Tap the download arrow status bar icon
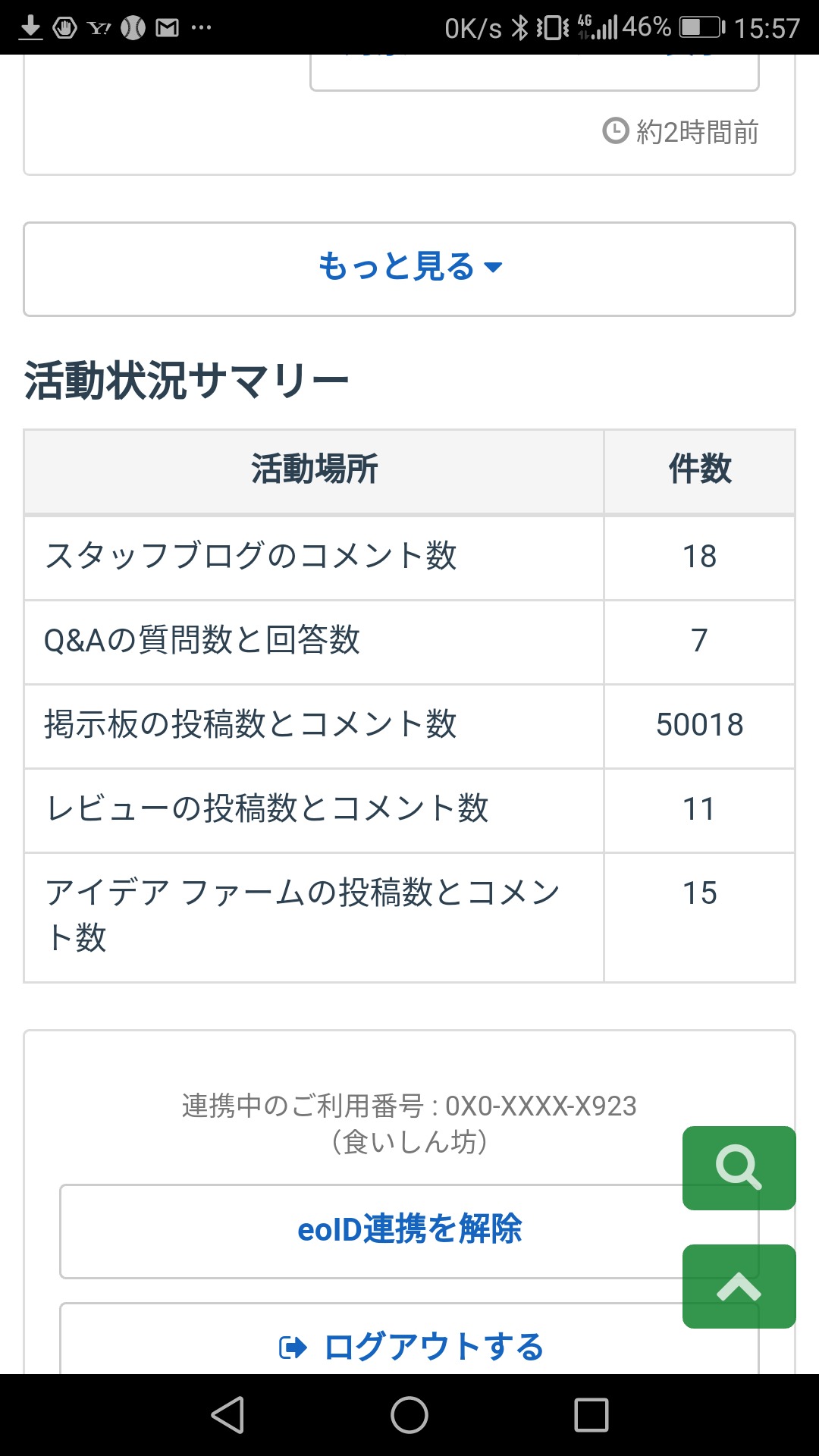Image resolution: width=819 pixels, height=1456 pixels. click(30, 28)
